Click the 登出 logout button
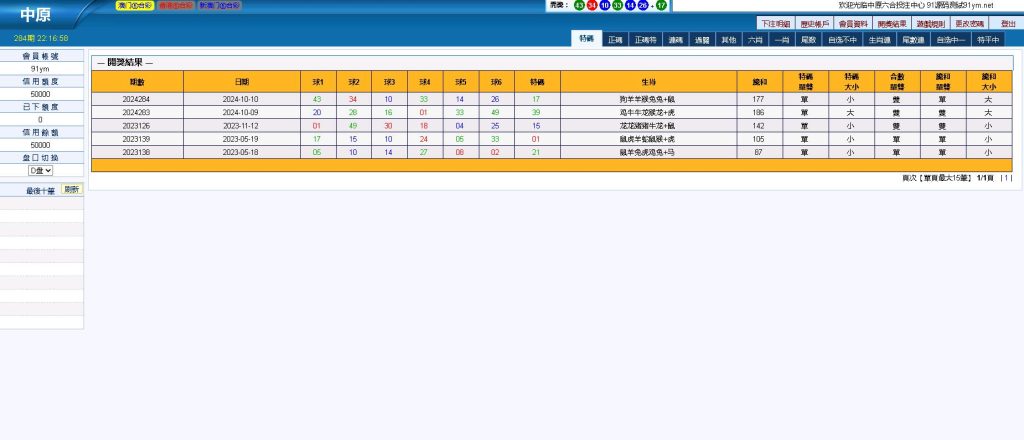 click(1007, 23)
